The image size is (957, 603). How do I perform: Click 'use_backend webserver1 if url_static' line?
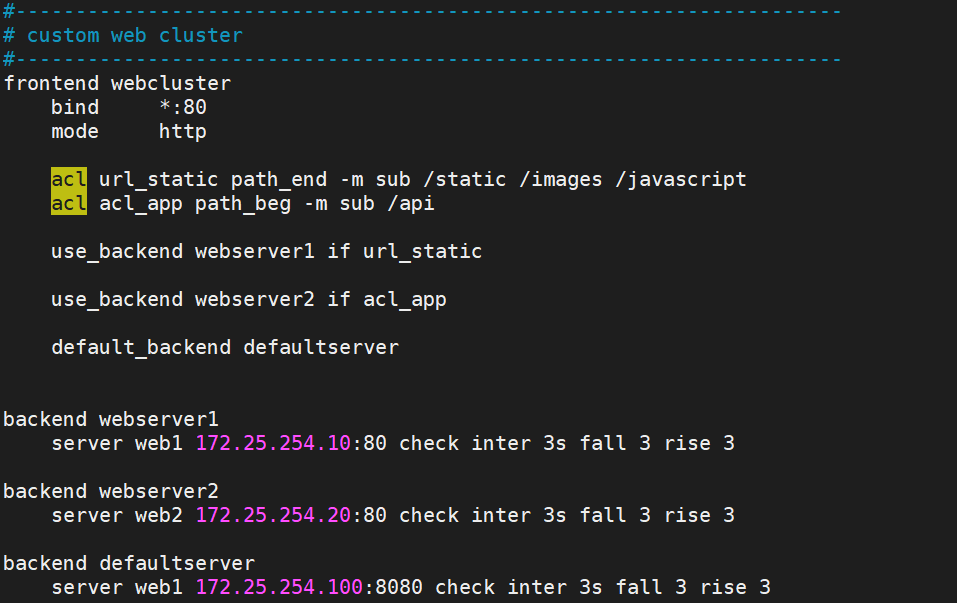[x=267, y=251]
